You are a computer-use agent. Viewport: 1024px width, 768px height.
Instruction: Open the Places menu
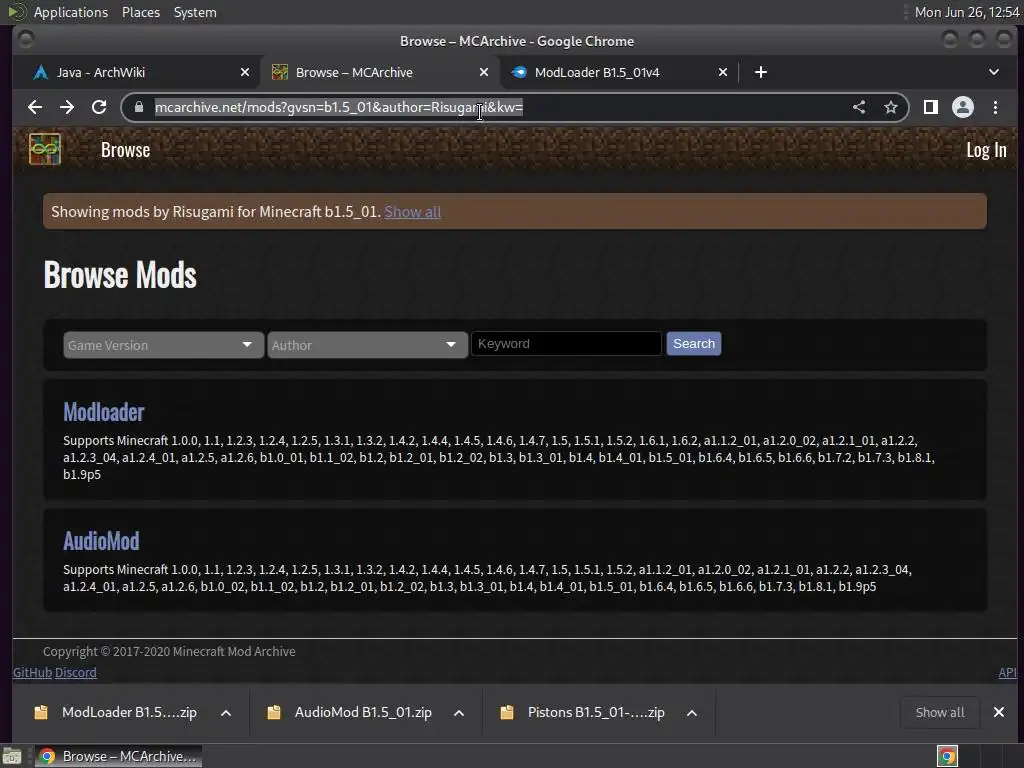pos(140,12)
